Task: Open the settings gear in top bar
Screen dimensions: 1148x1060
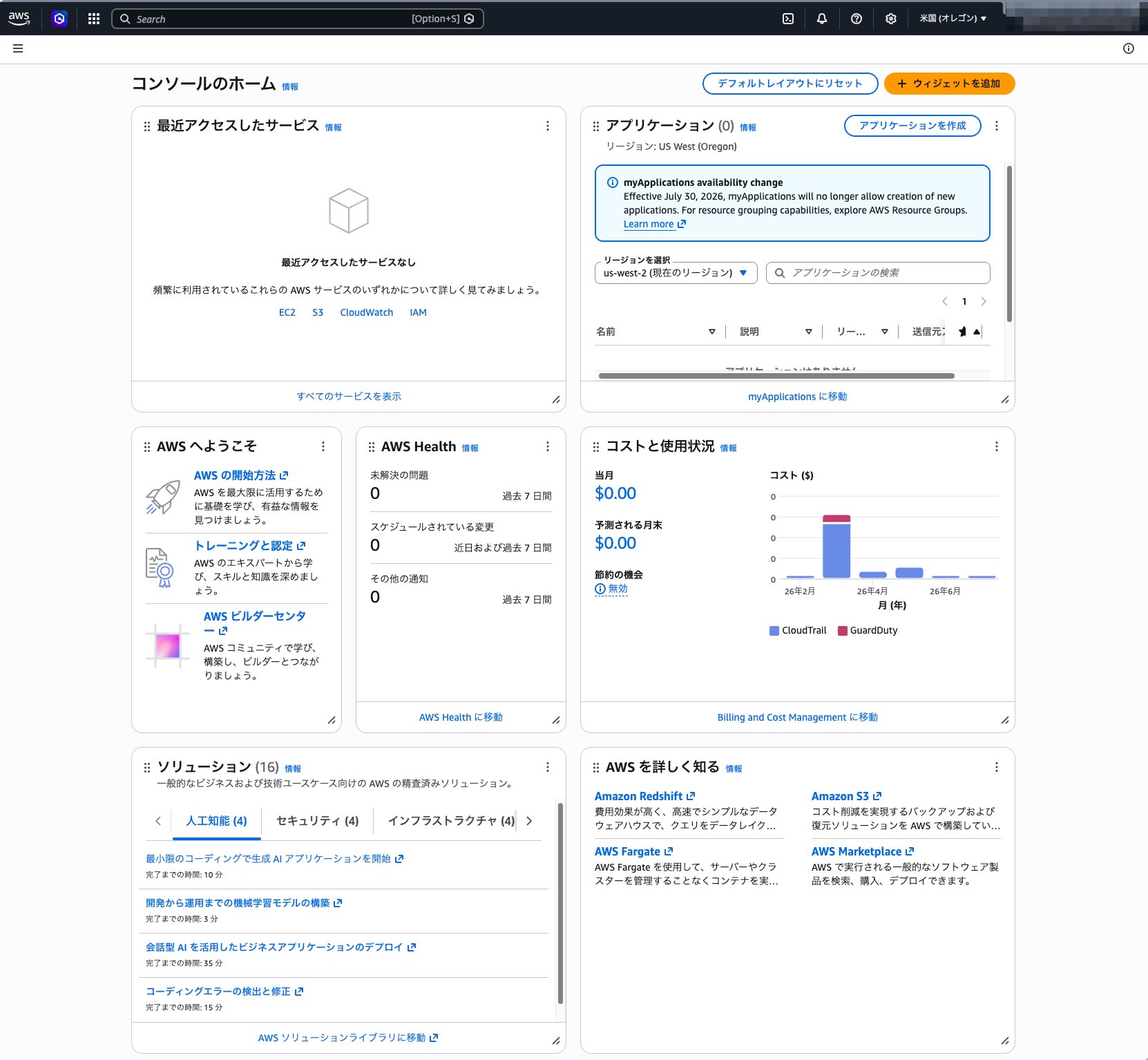Action: point(891,19)
